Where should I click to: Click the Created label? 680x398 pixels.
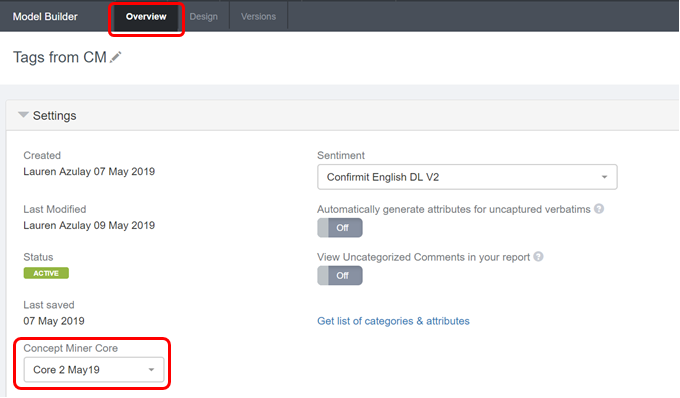pos(42,155)
